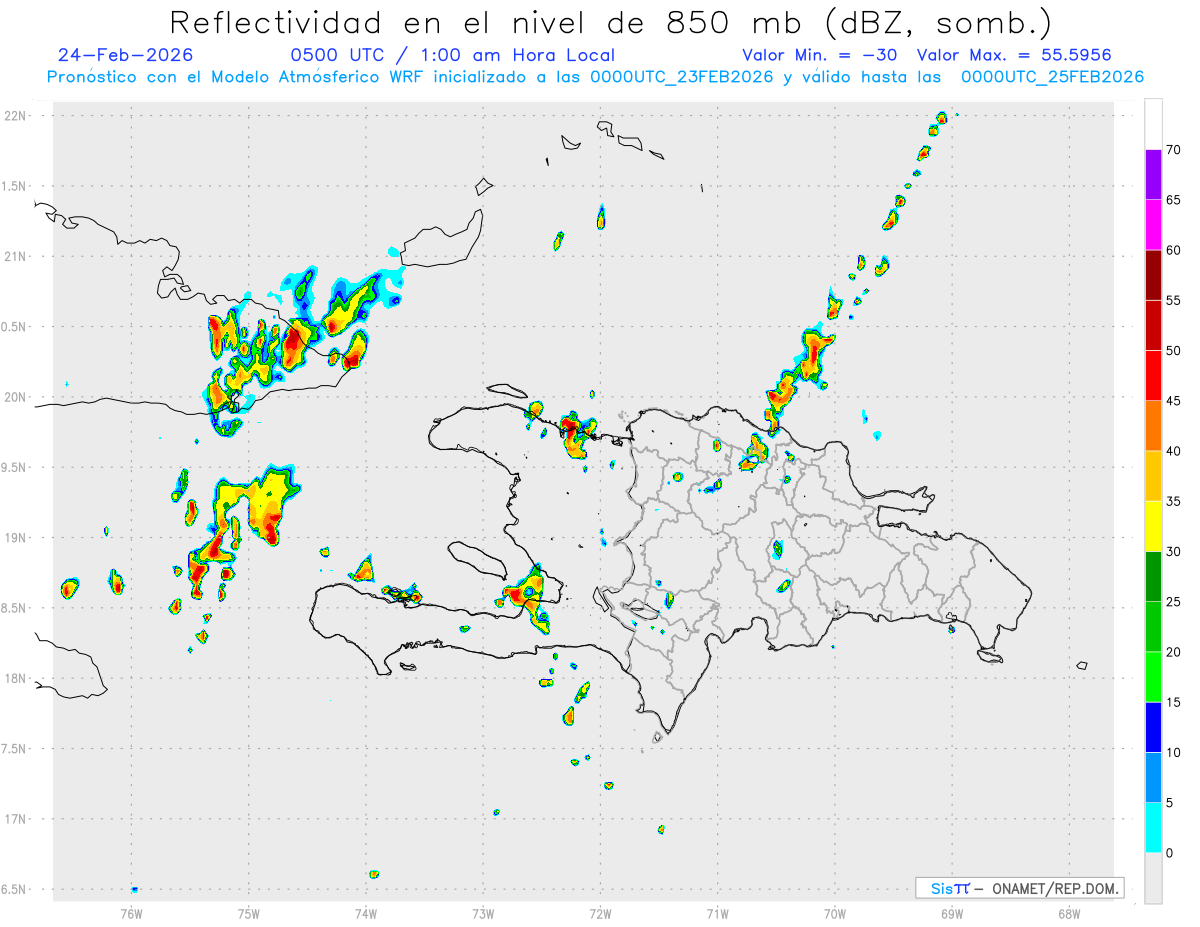
Task: Click the valid-until time '0000UTC_25FEB2026'
Action: (1053, 77)
